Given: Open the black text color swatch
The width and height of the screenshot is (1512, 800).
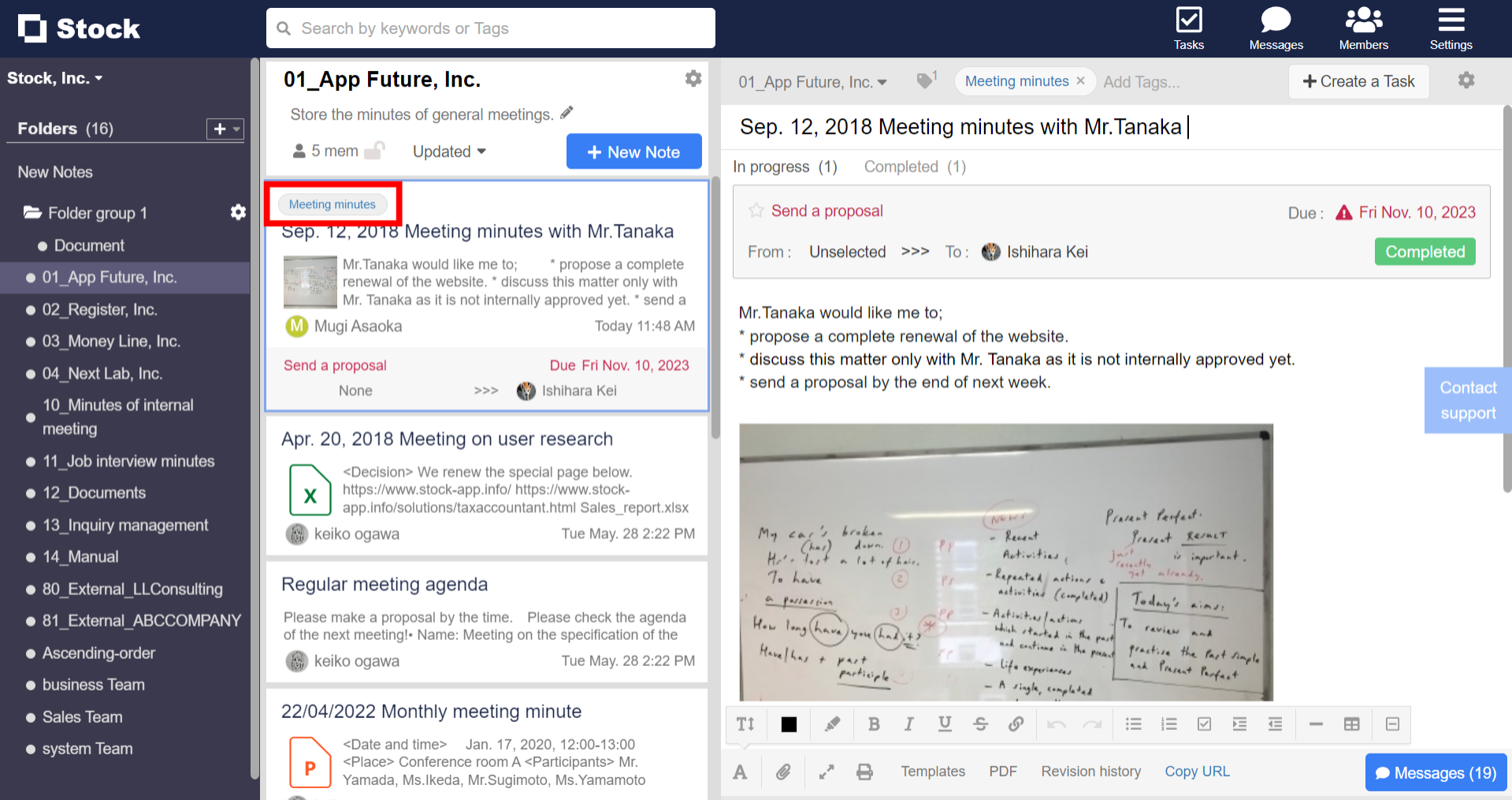Looking at the screenshot, I should point(789,724).
